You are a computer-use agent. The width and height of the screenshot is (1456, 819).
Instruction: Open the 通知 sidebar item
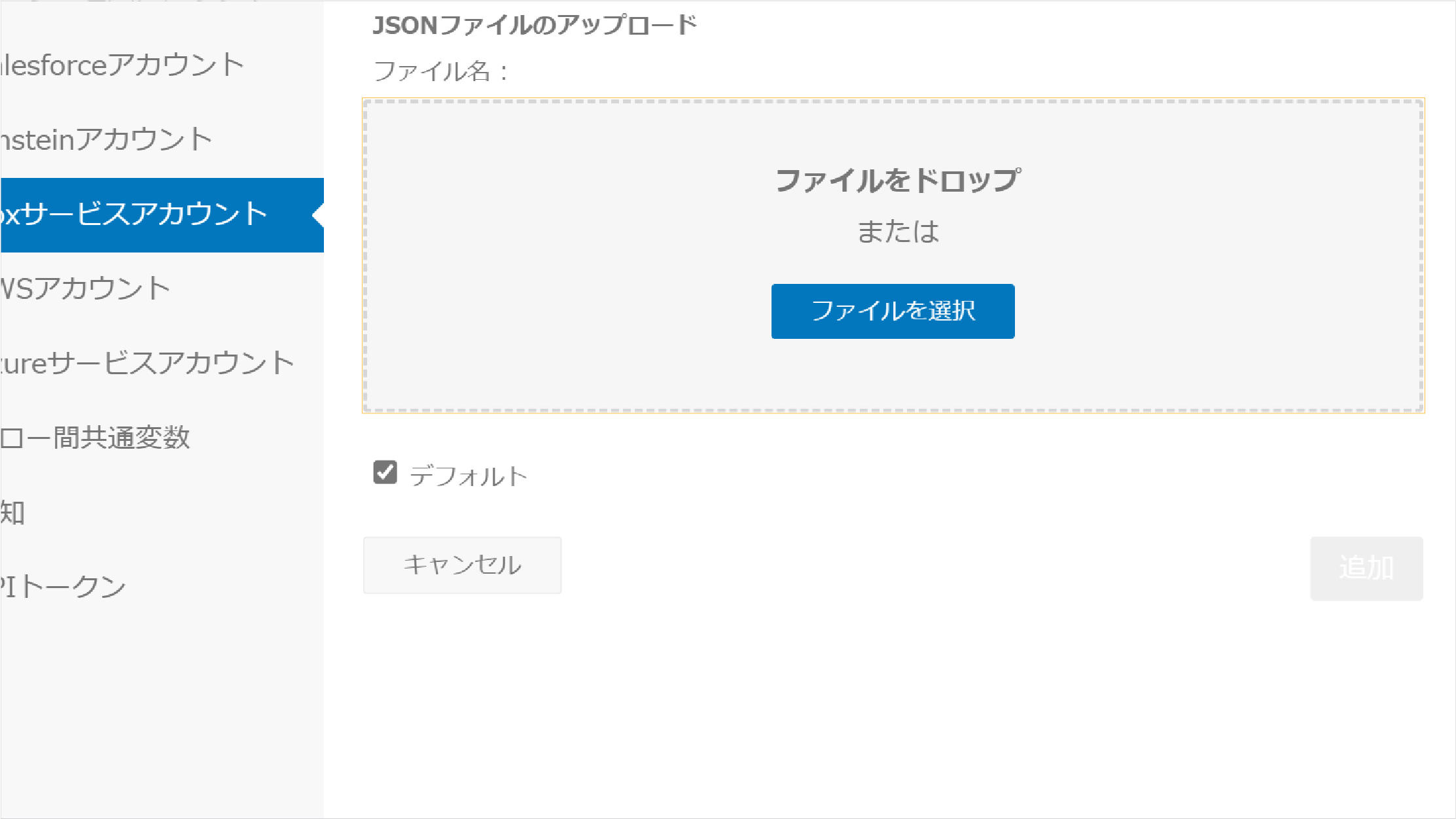pos(162,512)
